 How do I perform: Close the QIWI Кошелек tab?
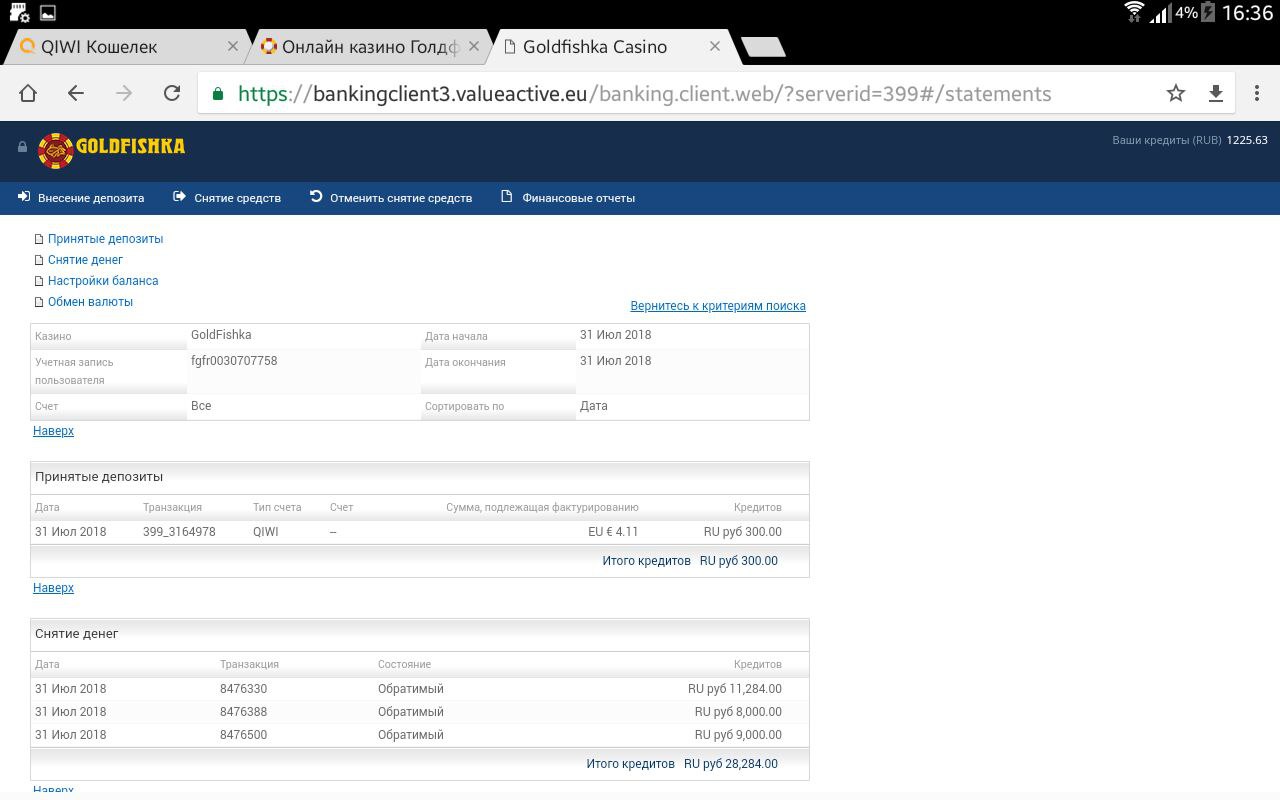click(x=233, y=46)
